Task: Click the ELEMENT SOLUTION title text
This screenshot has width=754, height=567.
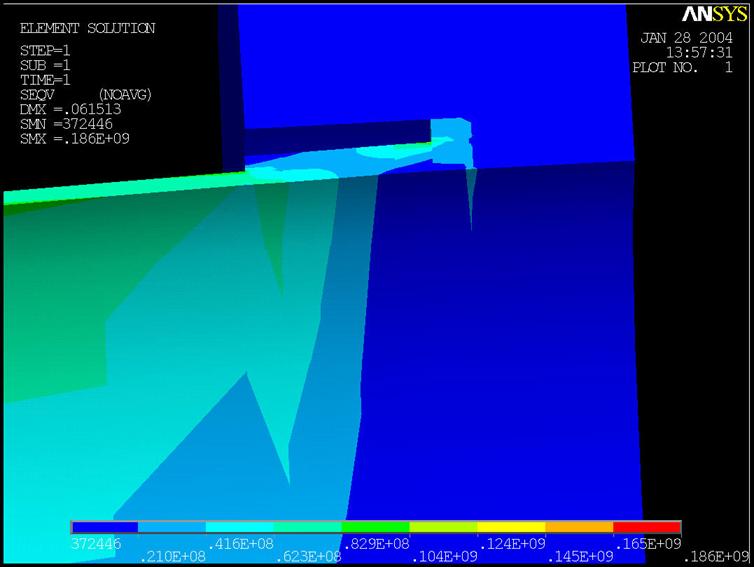Action: [x=88, y=28]
